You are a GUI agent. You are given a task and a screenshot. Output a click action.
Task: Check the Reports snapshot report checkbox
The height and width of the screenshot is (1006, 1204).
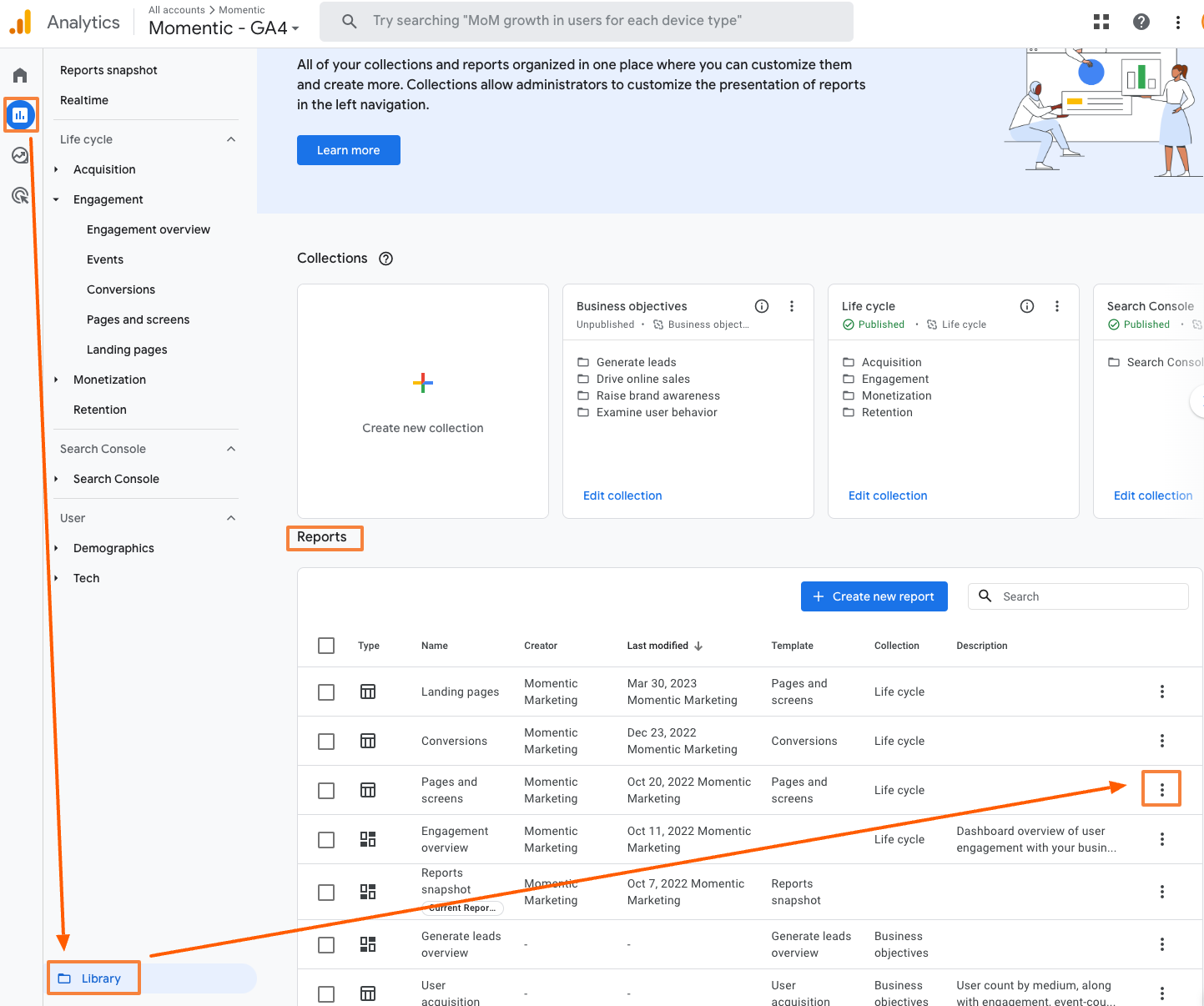pyautogui.click(x=326, y=893)
